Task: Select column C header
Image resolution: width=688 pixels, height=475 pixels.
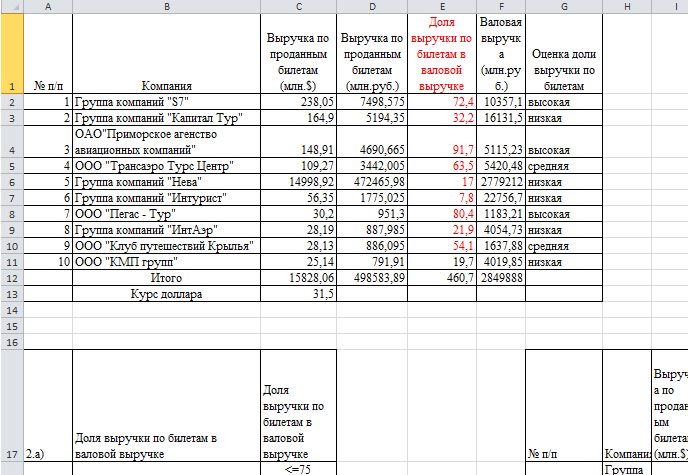Action: 299,6
